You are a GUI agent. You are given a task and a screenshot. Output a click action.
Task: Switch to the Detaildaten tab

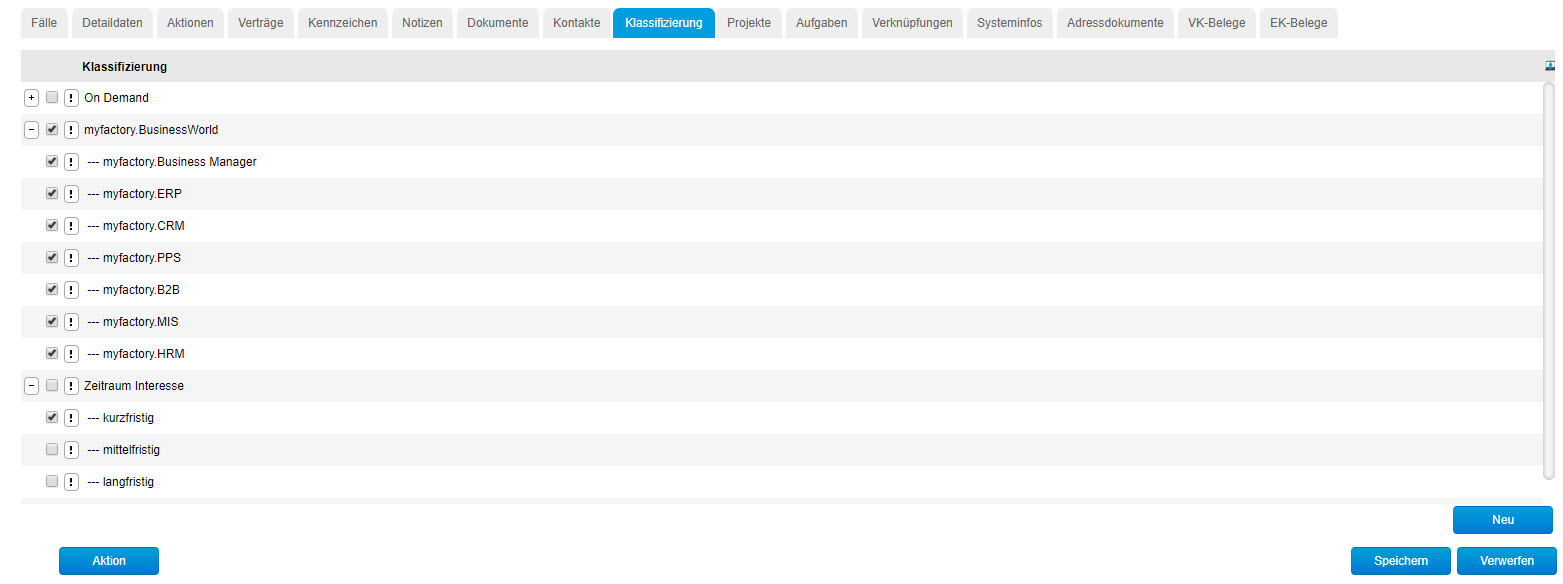click(112, 23)
